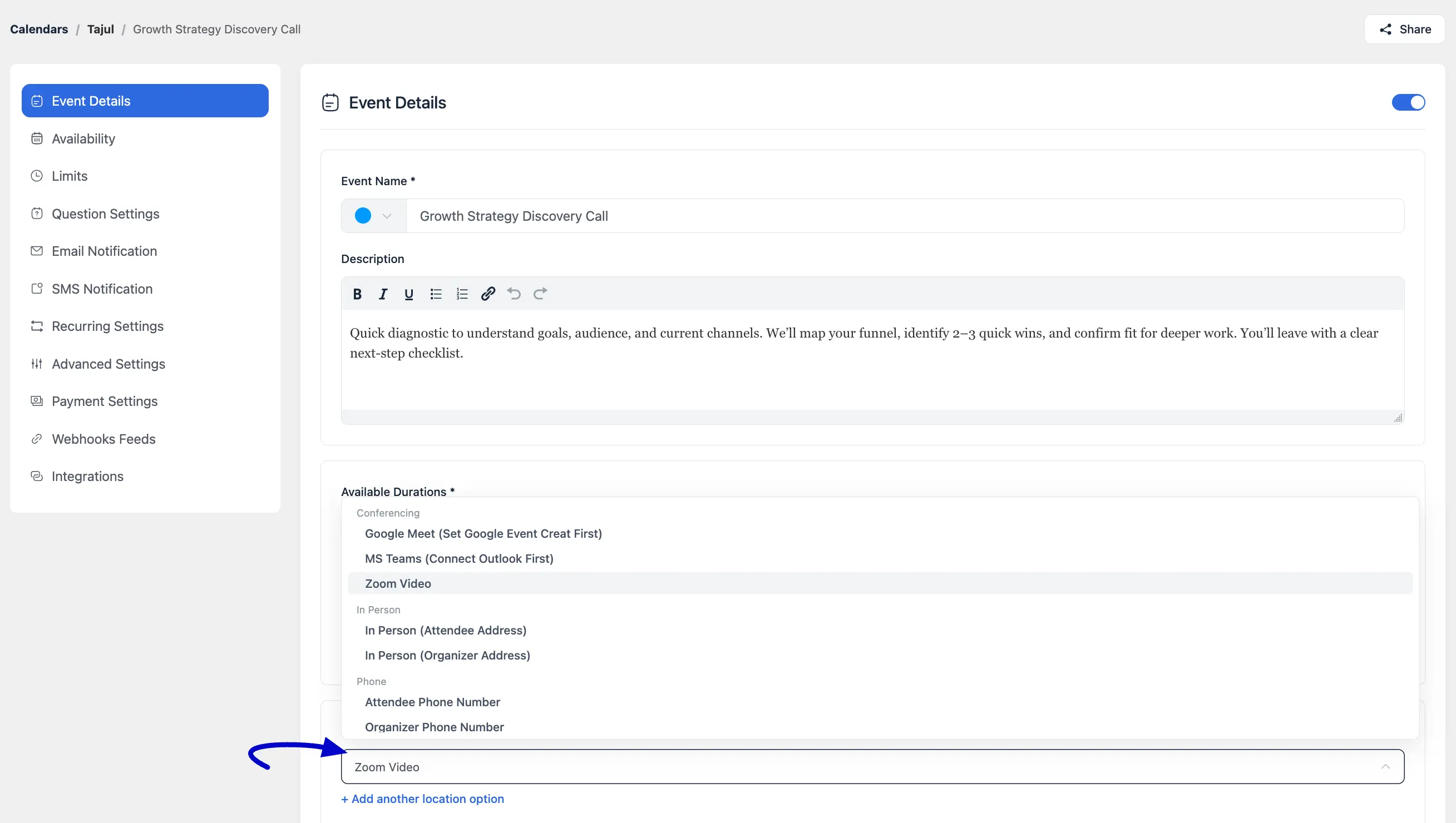1456x823 pixels.
Task: Select MS Teams conferencing option
Action: click(880, 558)
